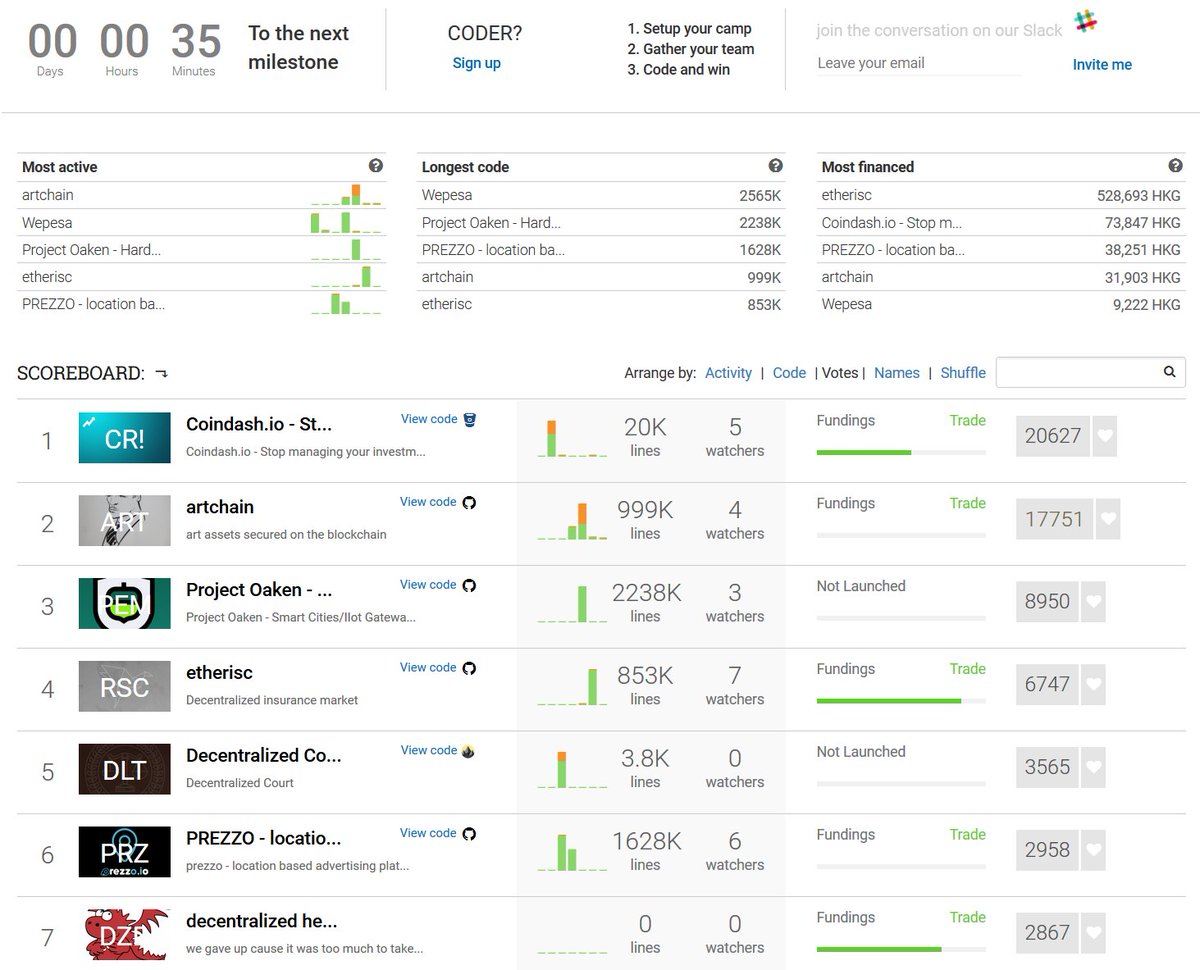Click heart vote icon for Project Oaken
This screenshot has width=1200, height=970.
[x=1094, y=602]
